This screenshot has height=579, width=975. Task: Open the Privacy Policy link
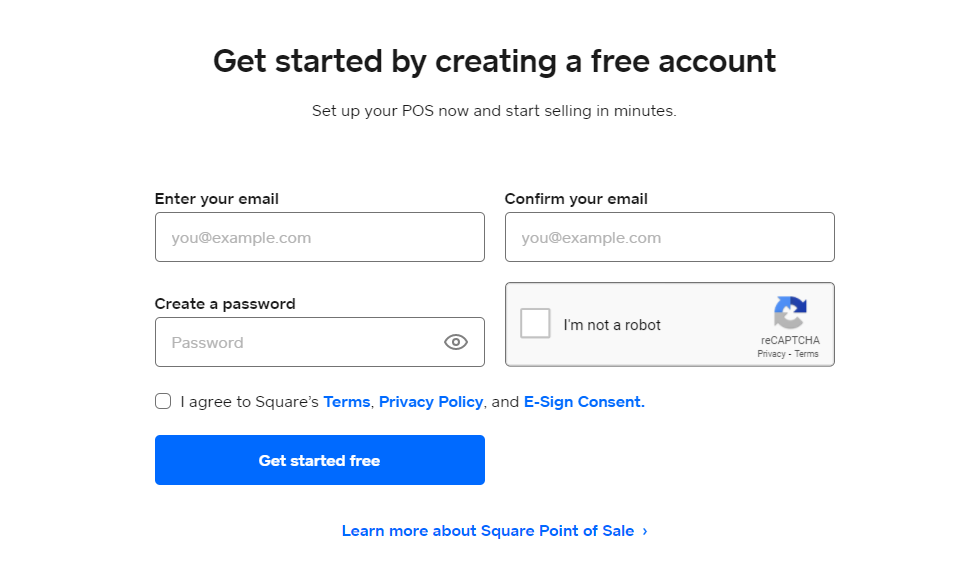coord(431,402)
